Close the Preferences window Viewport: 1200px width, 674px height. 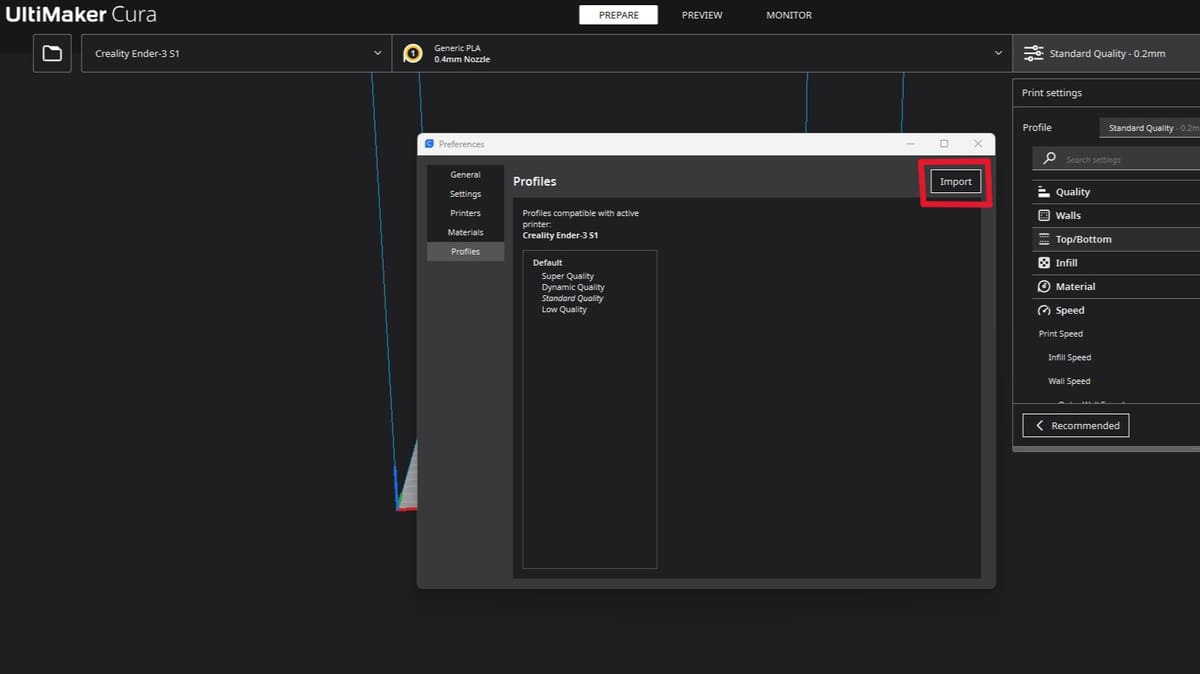coord(978,144)
